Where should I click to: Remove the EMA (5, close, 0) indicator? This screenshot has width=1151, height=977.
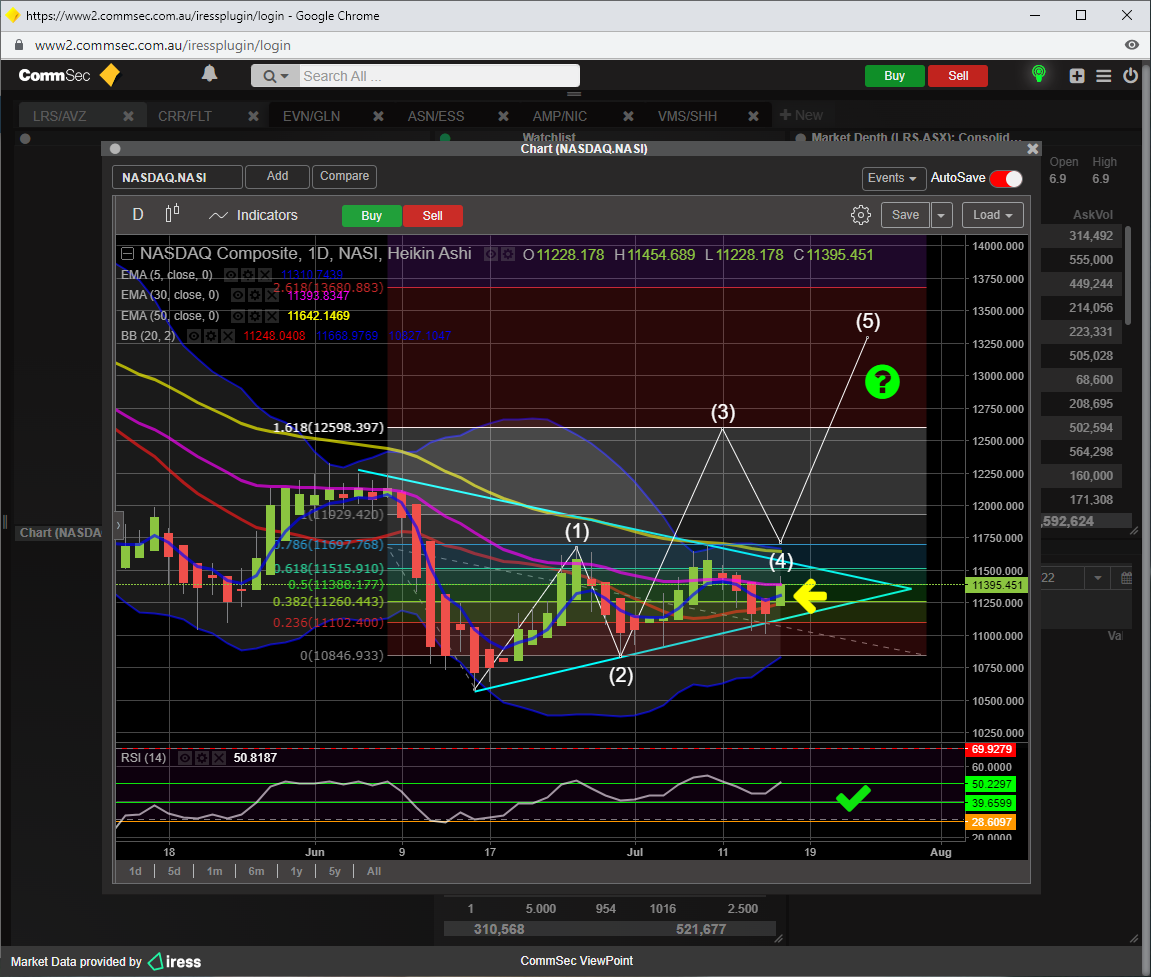click(x=264, y=274)
